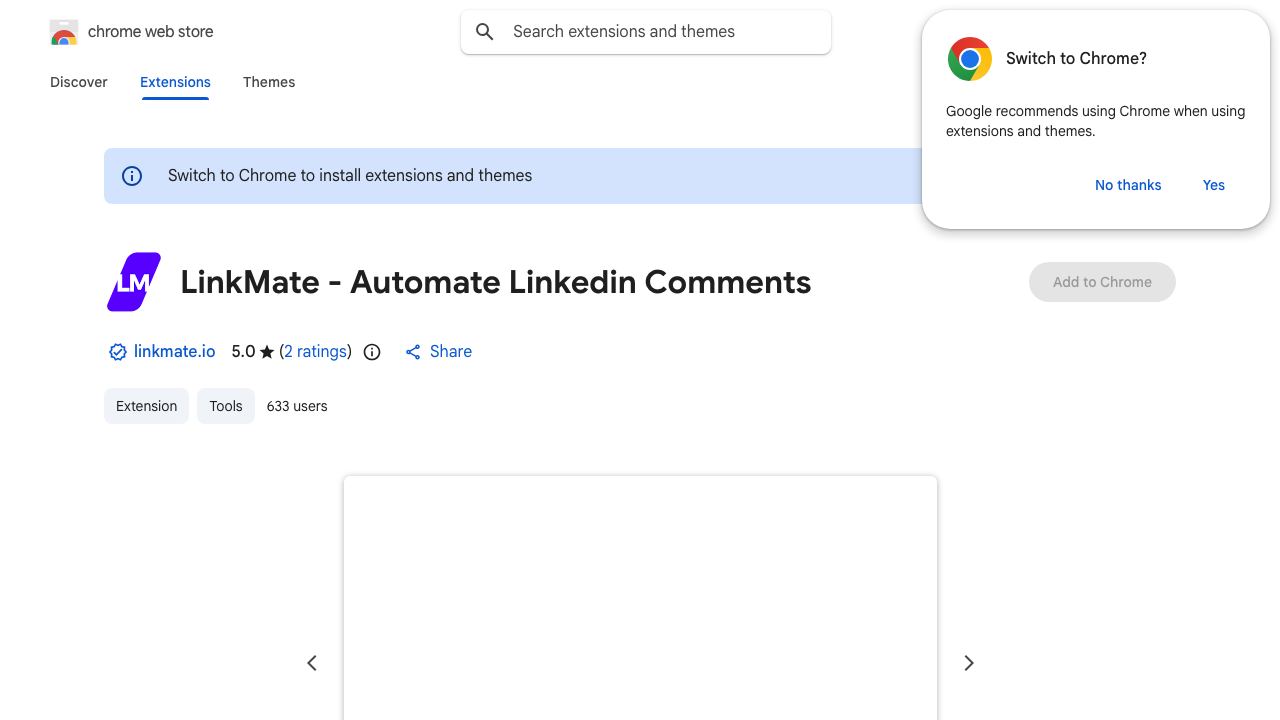The width and height of the screenshot is (1280, 720).
Task: Click the info icon in the blue banner
Action: click(132, 176)
